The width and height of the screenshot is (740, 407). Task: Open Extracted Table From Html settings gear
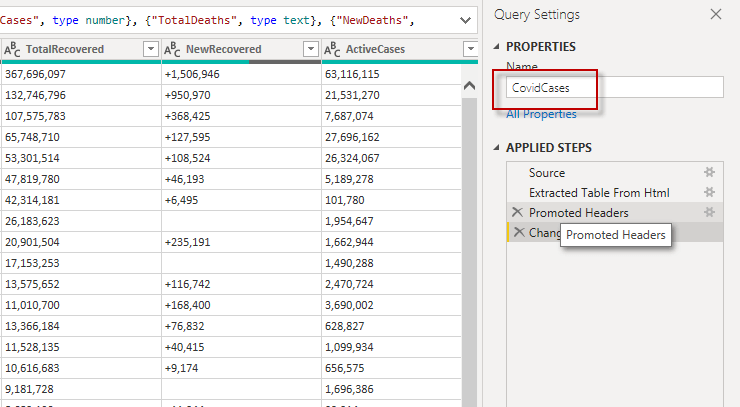point(709,192)
